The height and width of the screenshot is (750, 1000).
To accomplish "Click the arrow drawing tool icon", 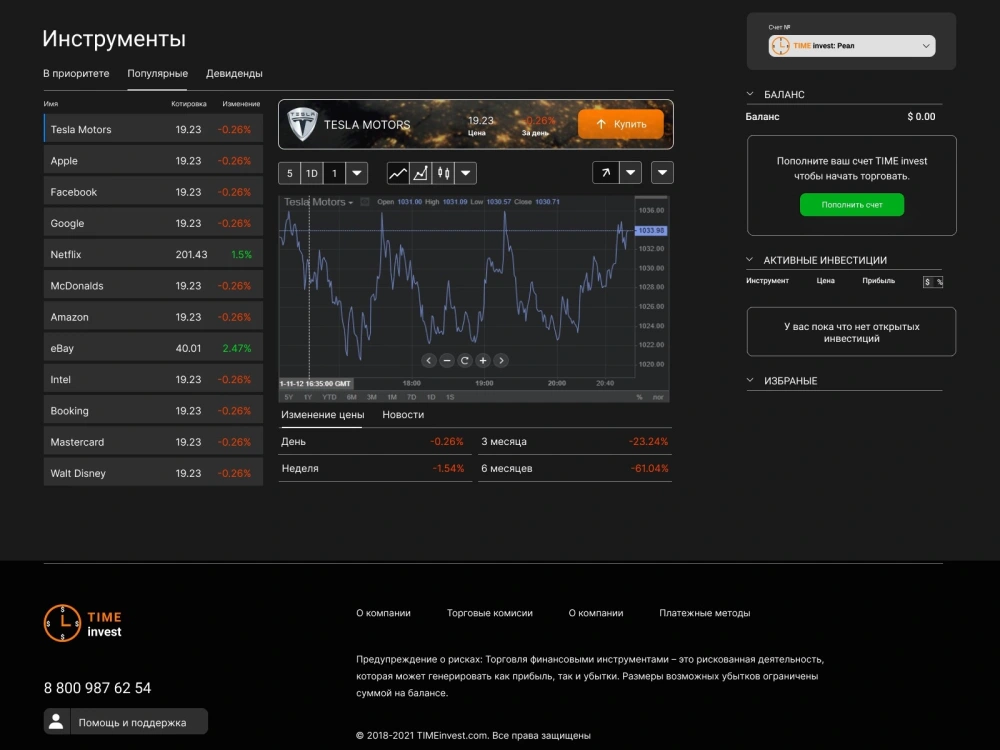I will pyautogui.click(x=605, y=172).
